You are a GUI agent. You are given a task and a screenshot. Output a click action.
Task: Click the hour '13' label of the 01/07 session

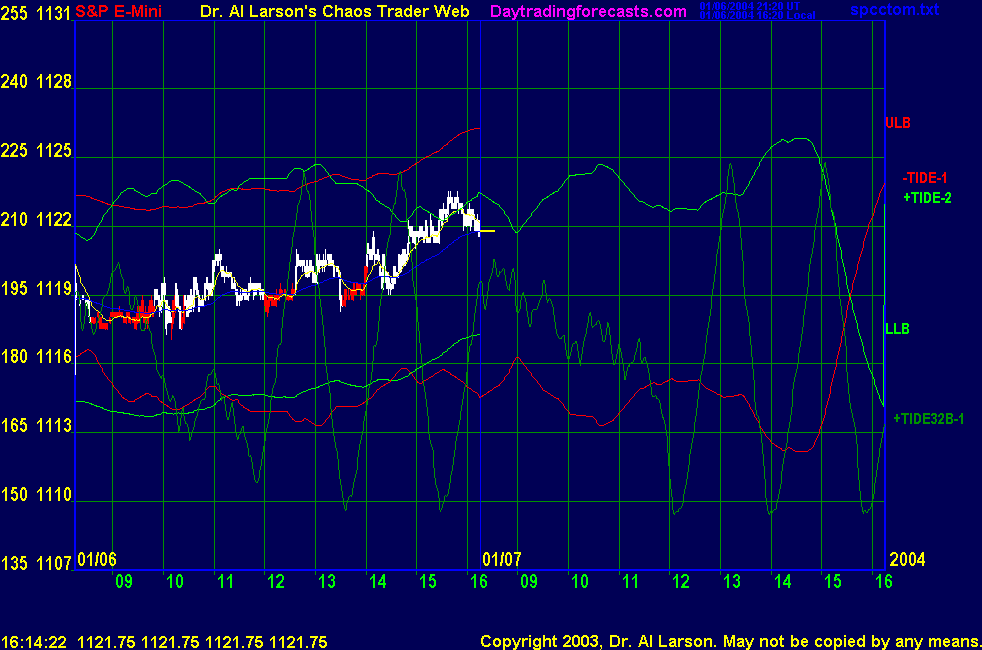732,582
